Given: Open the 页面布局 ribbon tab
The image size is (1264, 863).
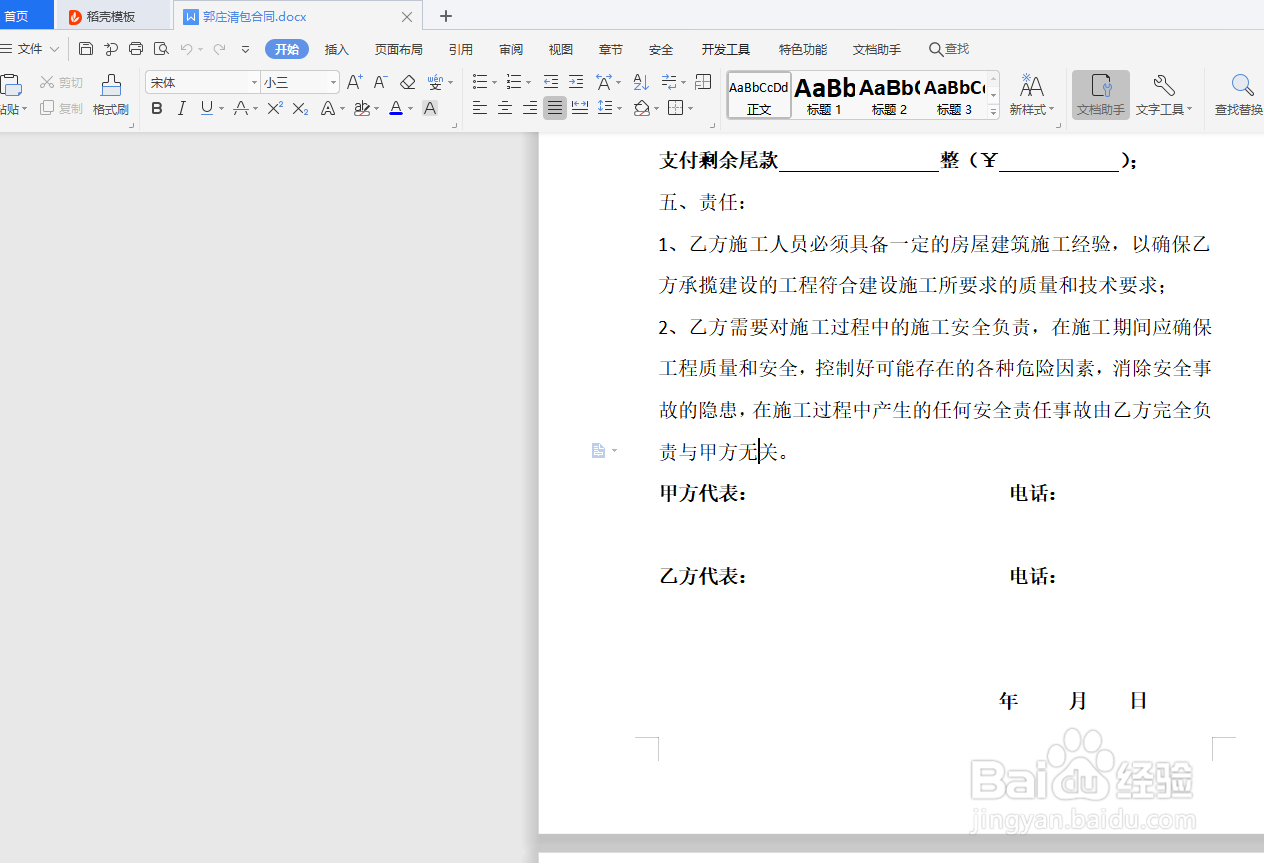Looking at the screenshot, I should point(398,48).
